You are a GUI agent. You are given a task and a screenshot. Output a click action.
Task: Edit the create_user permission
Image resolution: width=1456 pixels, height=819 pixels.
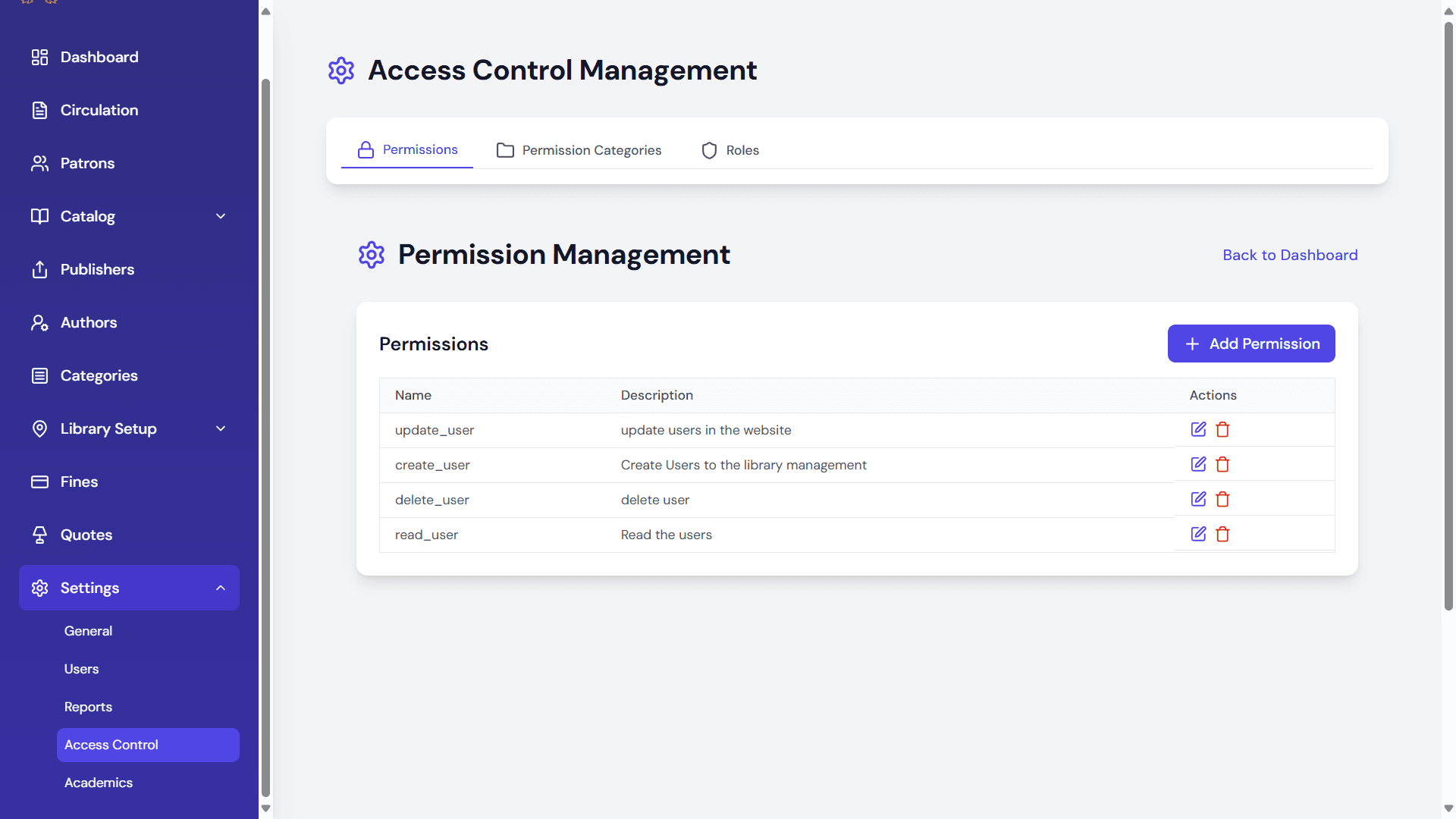pyautogui.click(x=1198, y=465)
